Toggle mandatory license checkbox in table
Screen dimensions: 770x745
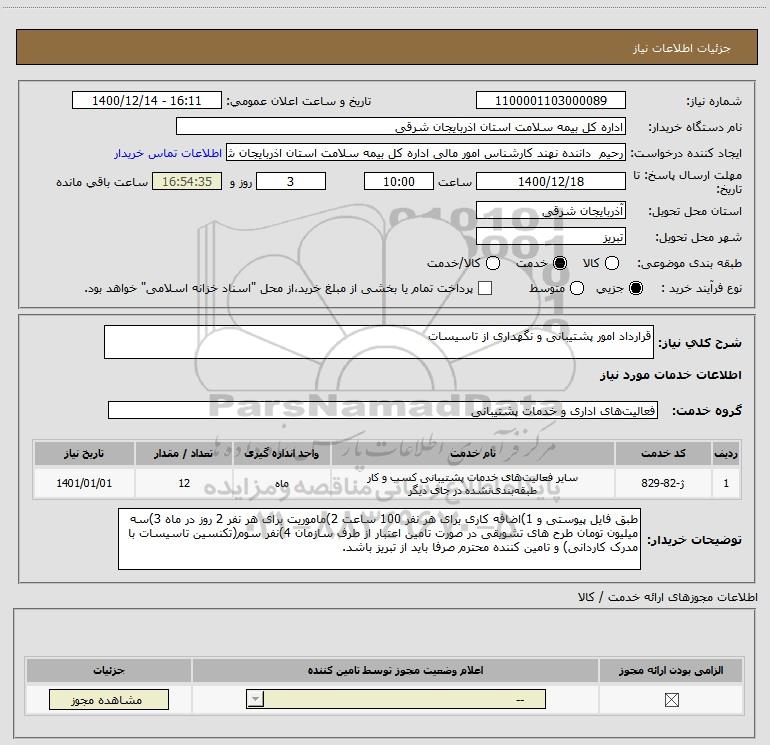click(671, 700)
